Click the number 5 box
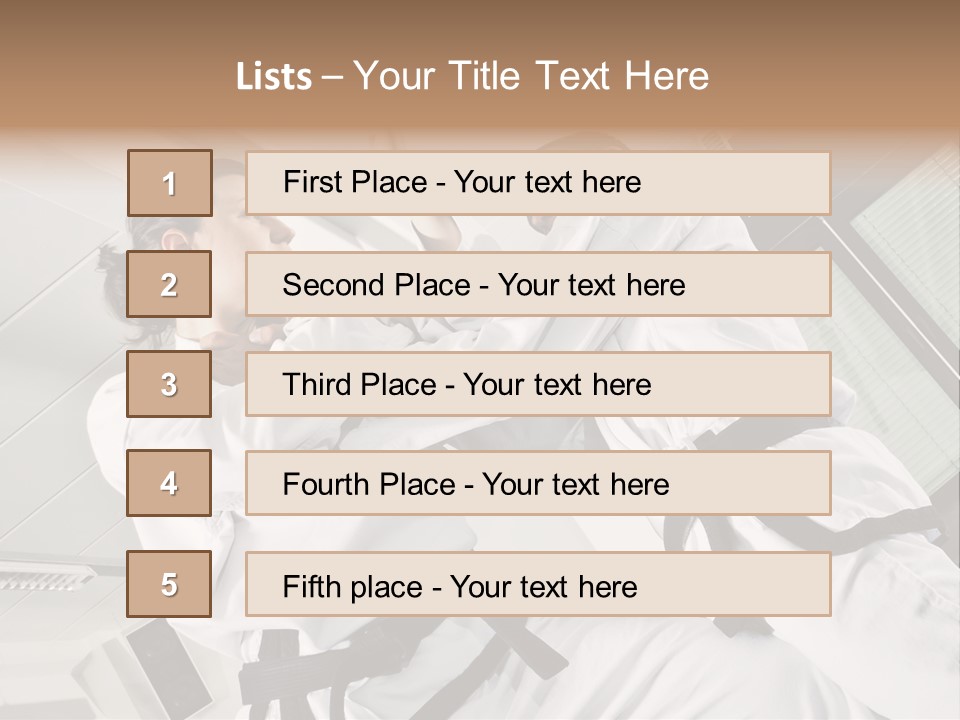This screenshot has width=960, height=720. coord(169,584)
